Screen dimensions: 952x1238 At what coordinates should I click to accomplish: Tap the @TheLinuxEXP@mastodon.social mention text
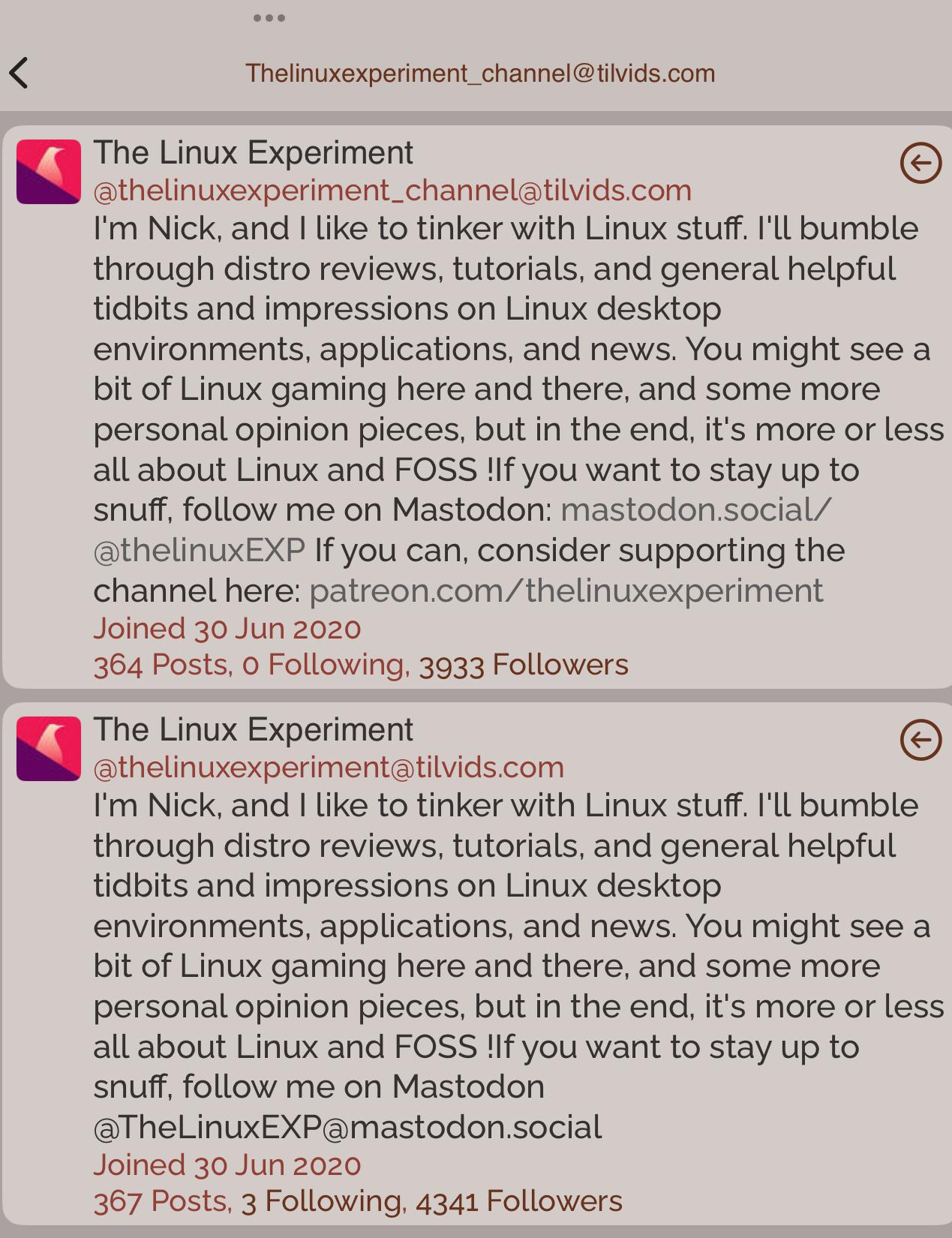[347, 1127]
